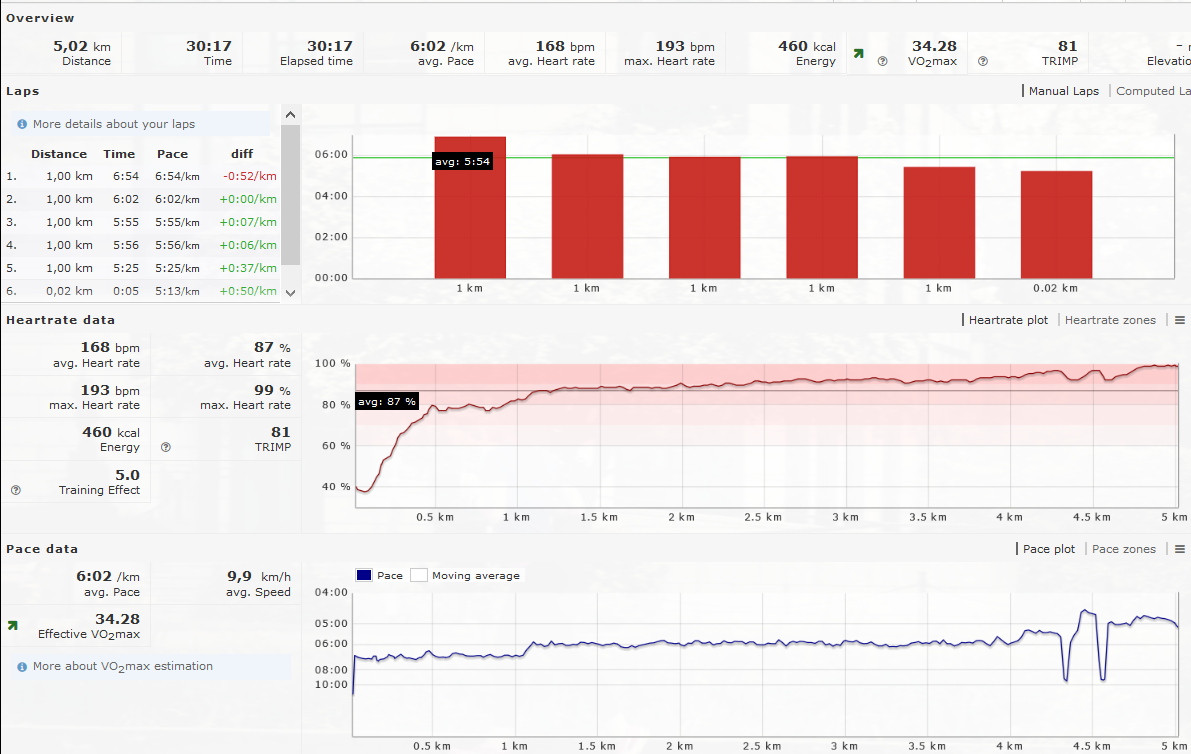
Task: Click the info icon beside VO2max estimation
Action: pyautogui.click(x=22, y=666)
